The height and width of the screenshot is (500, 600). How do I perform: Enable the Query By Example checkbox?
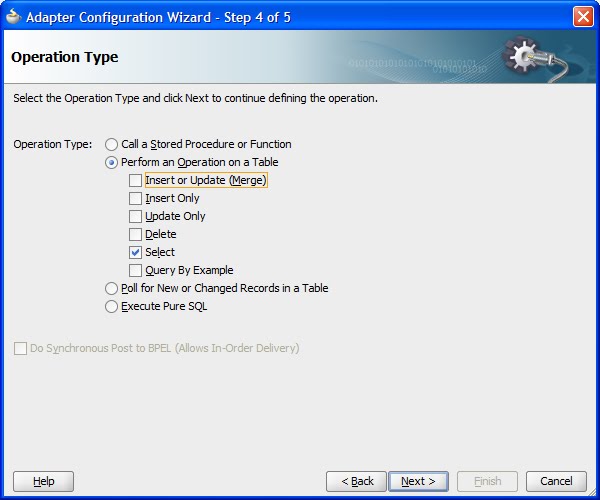[x=135, y=270]
